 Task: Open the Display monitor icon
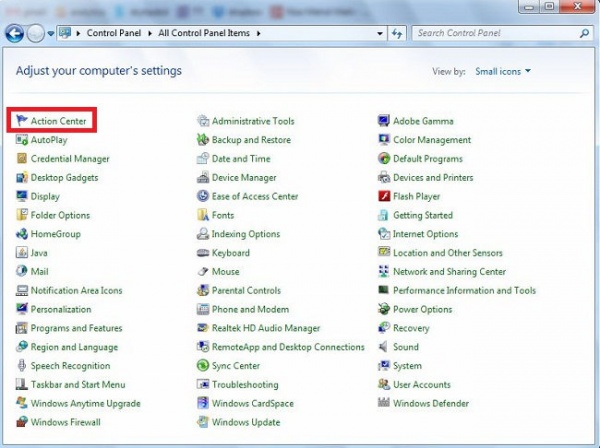21,196
